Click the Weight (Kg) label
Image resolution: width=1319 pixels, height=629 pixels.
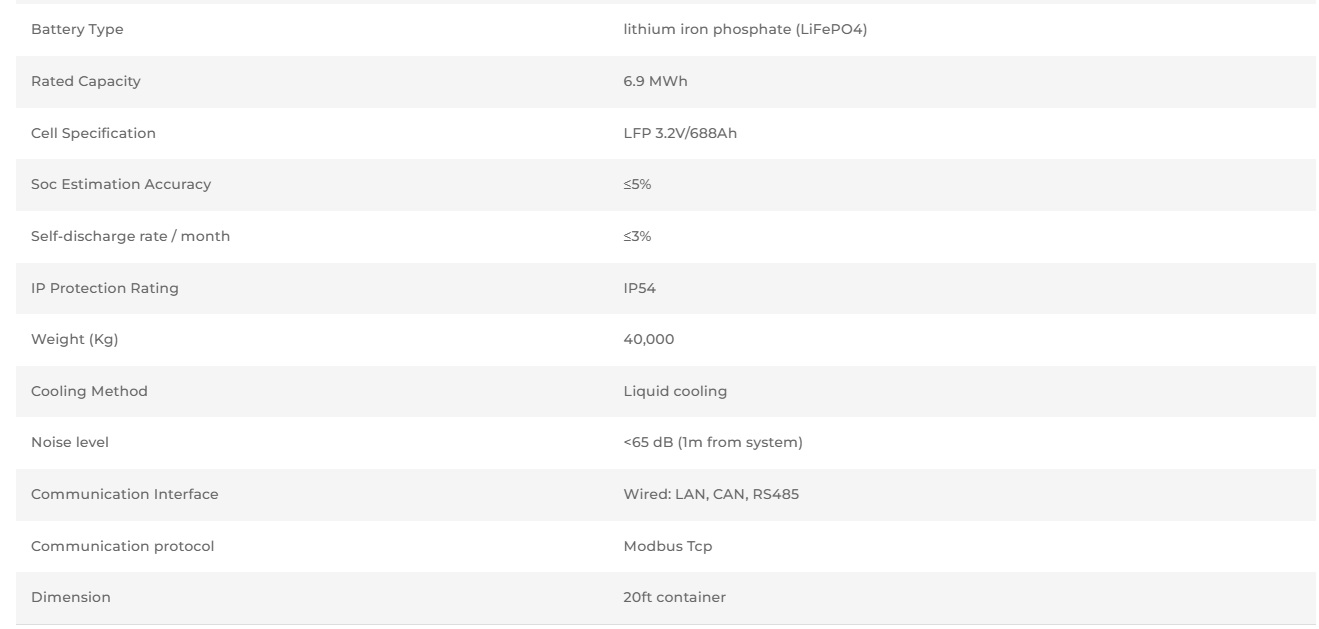74,340
